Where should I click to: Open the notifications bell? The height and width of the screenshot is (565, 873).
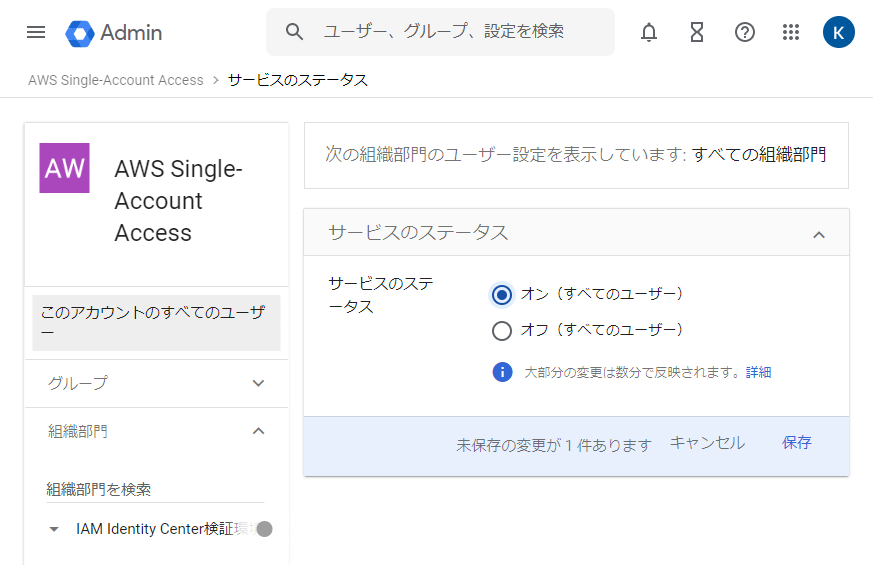[649, 32]
